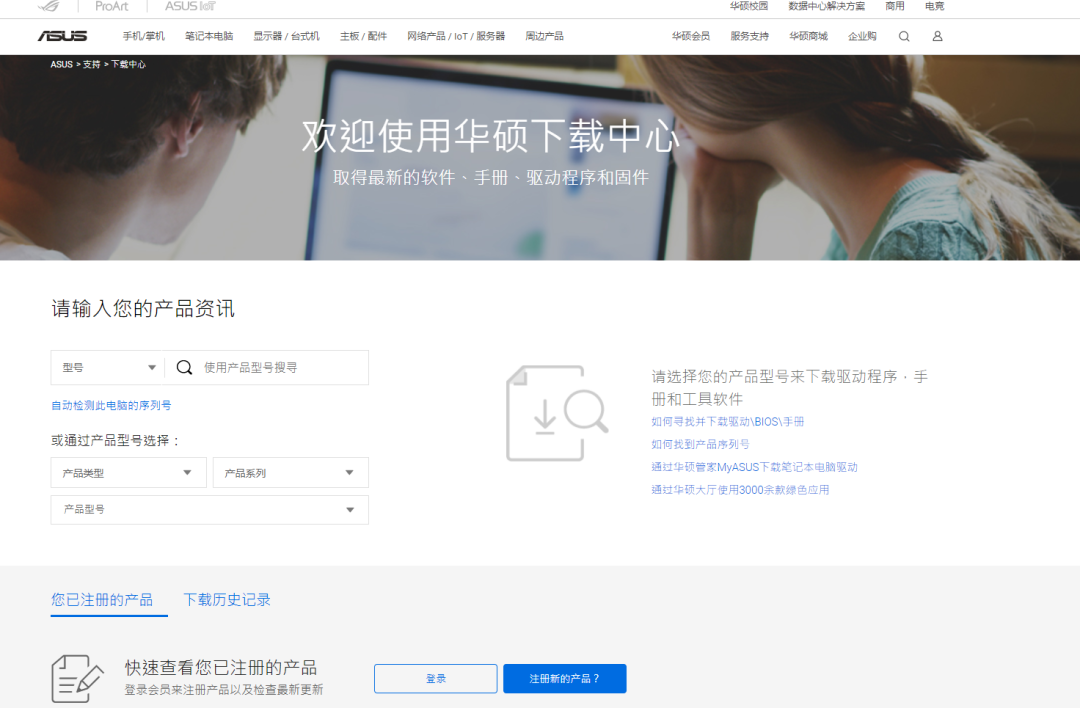Expand the 产品系列 dropdown
Viewport: 1080px width, 708px height.
(x=291, y=472)
